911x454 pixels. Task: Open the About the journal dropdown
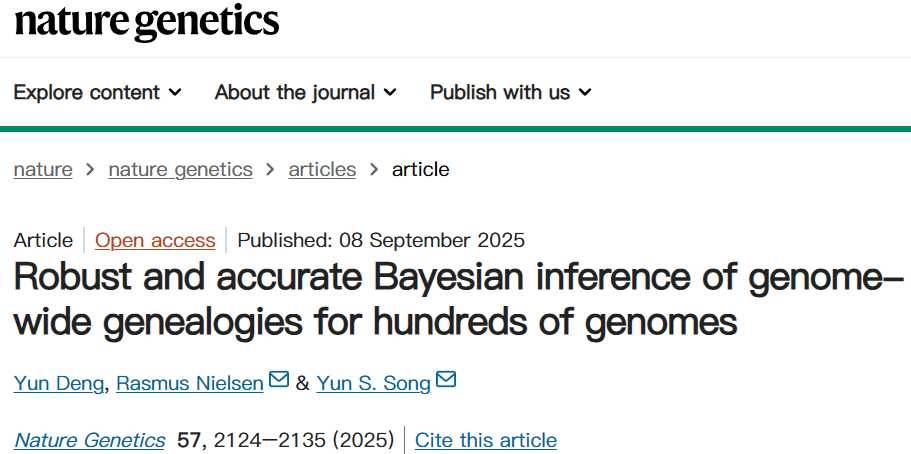305,92
